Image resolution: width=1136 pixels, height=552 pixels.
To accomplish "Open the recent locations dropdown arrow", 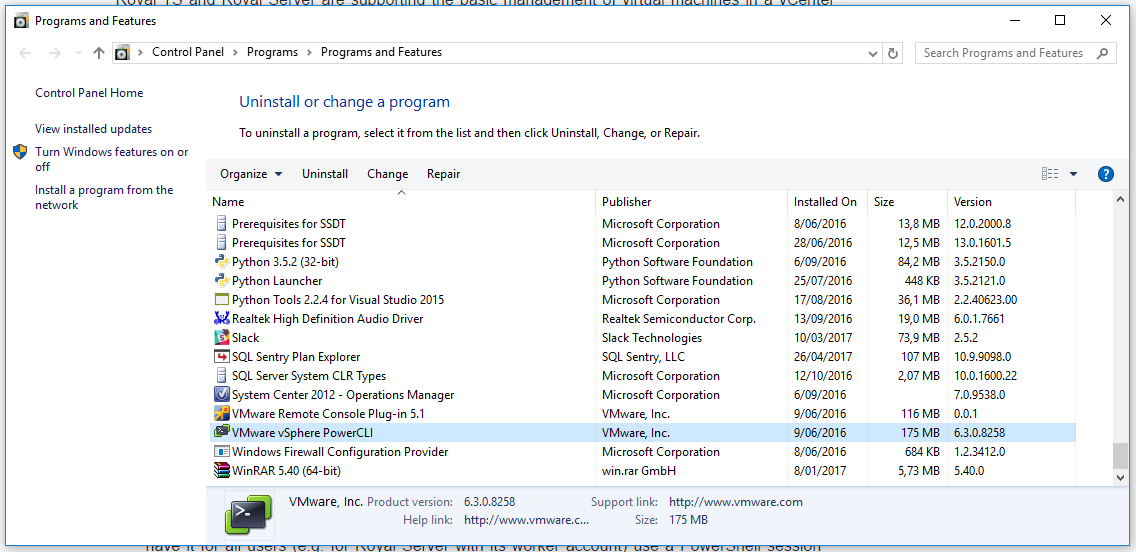I will coord(78,53).
